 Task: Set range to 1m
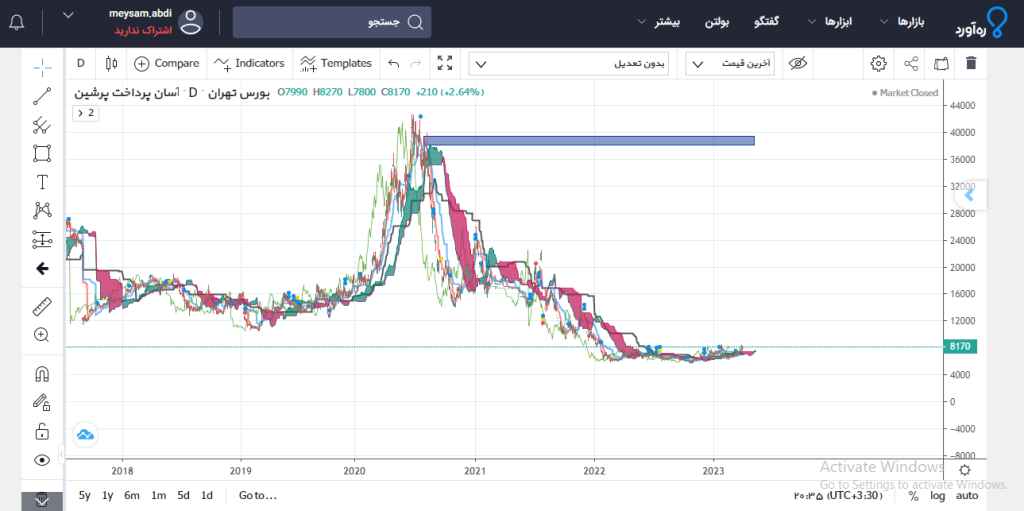158,495
